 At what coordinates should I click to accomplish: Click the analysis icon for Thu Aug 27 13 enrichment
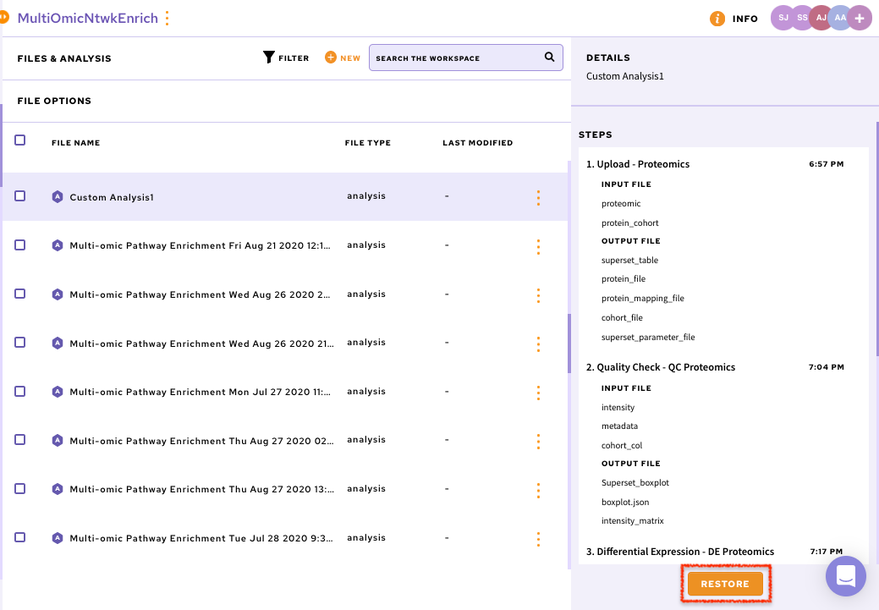pos(57,489)
